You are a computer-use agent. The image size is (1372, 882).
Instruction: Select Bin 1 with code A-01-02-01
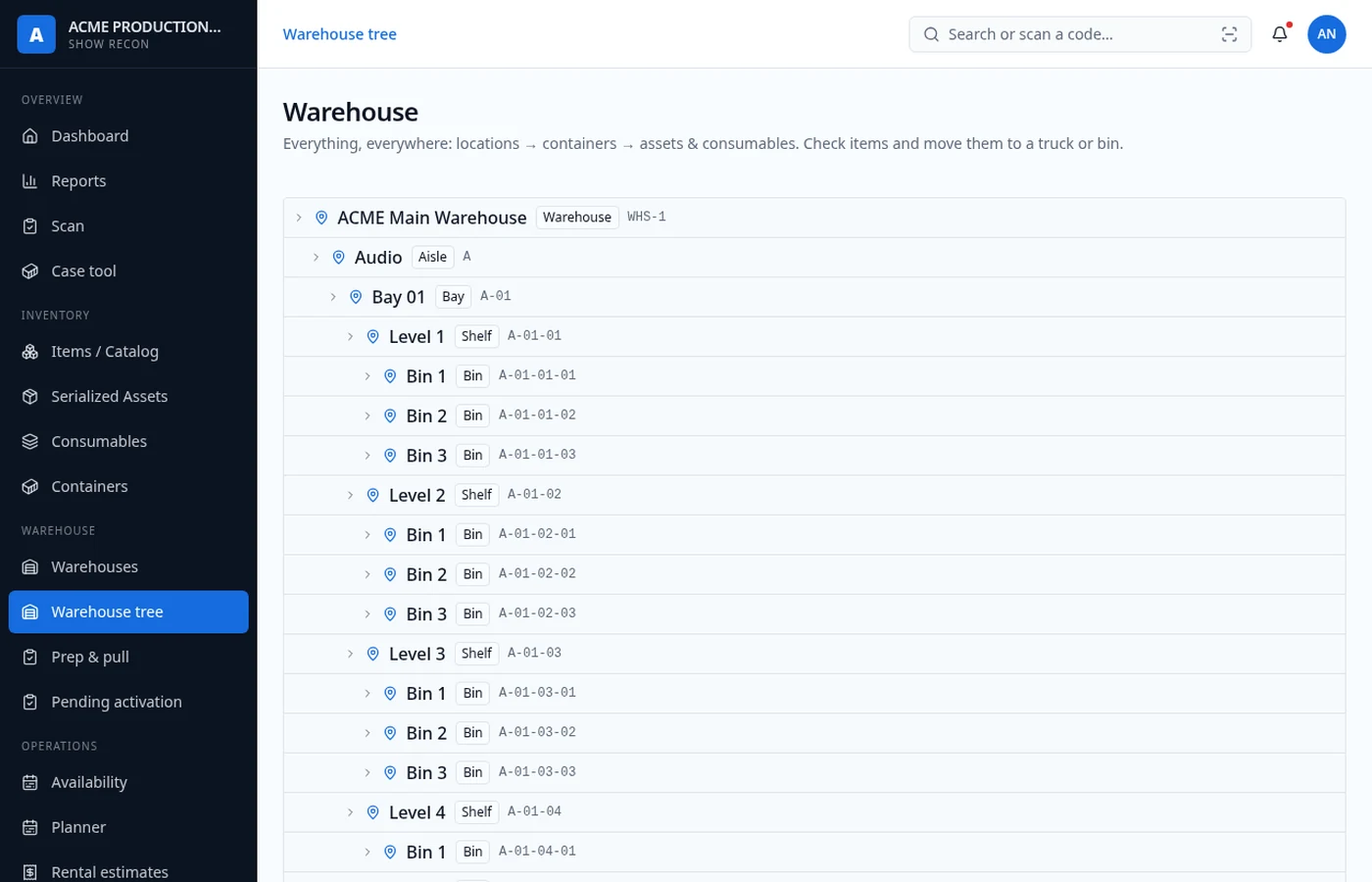coord(426,535)
